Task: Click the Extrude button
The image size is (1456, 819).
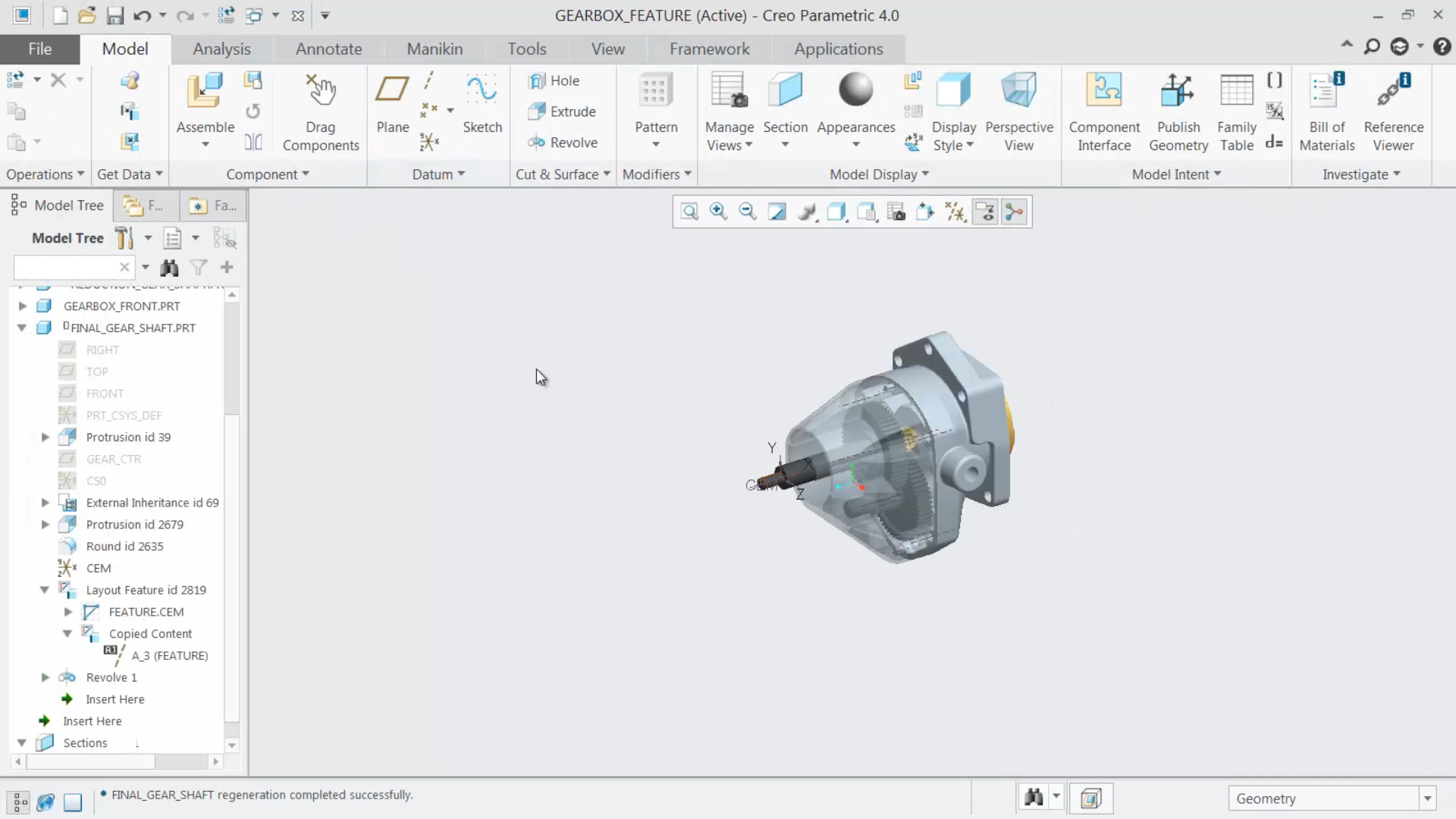Action: (562, 111)
